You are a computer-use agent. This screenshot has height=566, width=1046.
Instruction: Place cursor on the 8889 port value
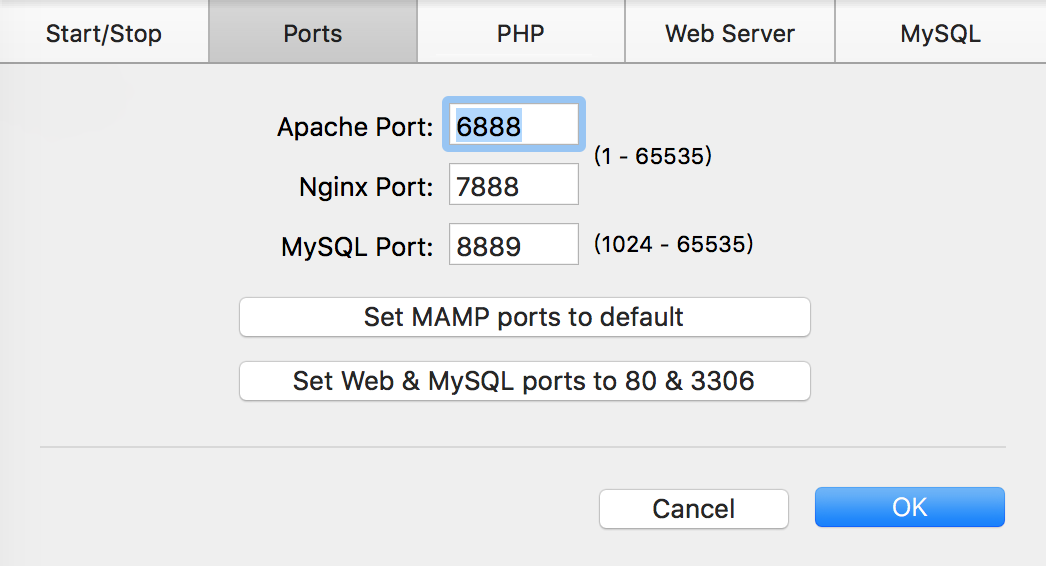pos(489,246)
